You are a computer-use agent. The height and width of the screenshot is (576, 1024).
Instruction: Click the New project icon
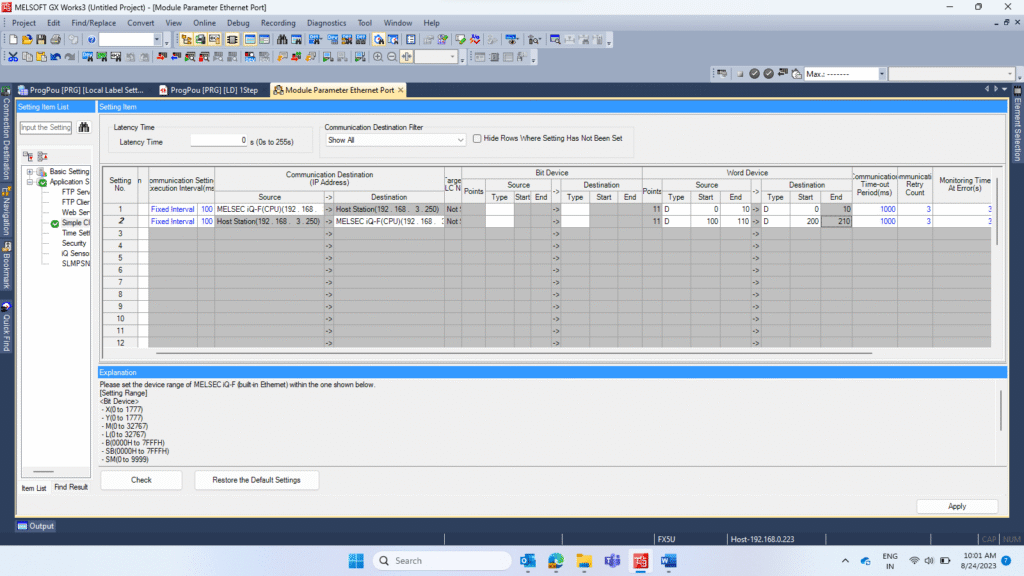click(x=13, y=40)
